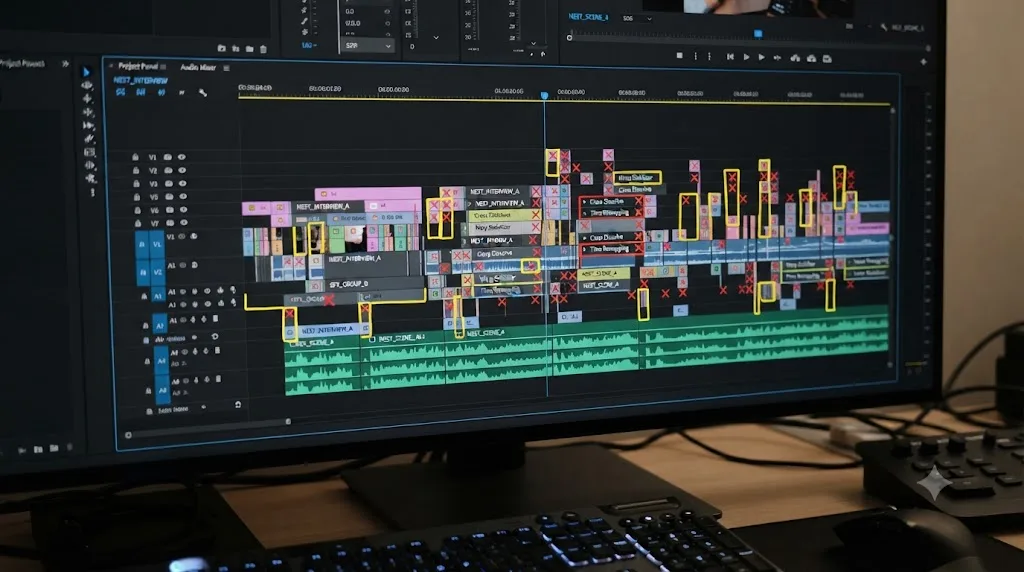Click the trash icon above the timeline panel

(x=263, y=49)
